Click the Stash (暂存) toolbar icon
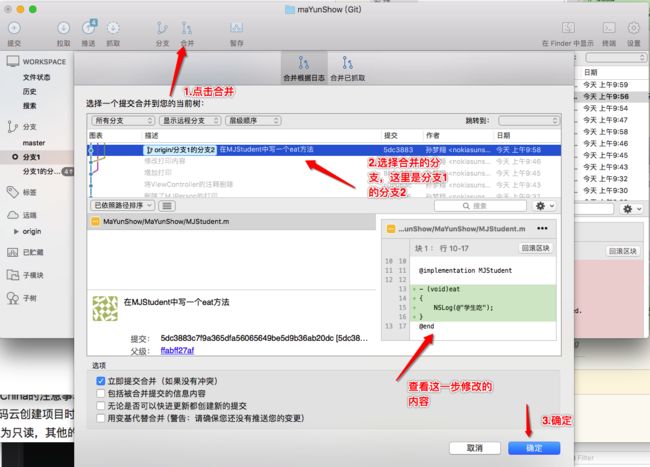650x467 pixels. point(236,28)
